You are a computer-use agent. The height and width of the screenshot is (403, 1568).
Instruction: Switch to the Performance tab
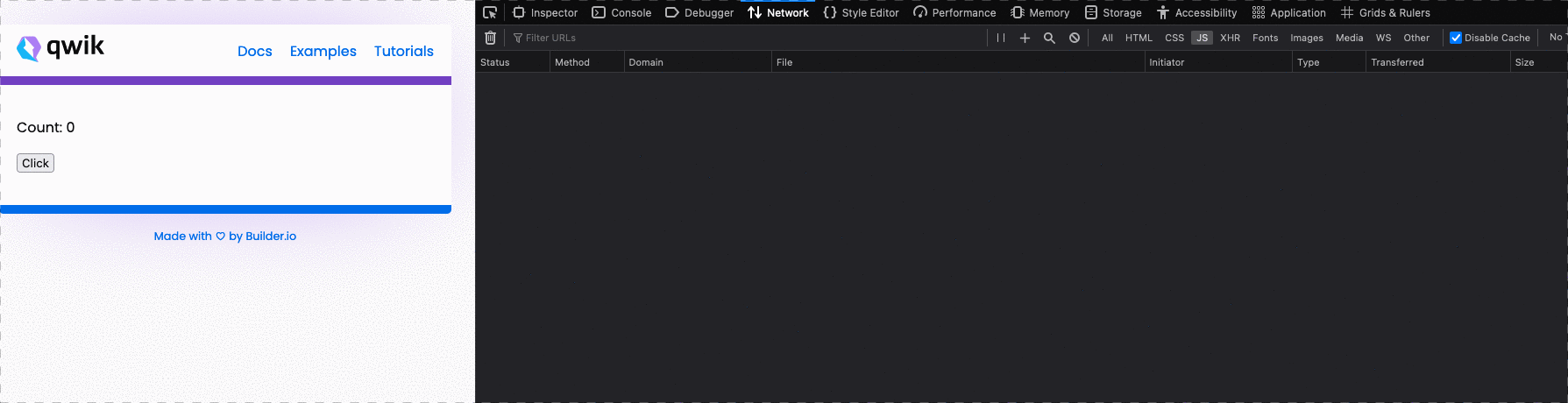point(954,12)
